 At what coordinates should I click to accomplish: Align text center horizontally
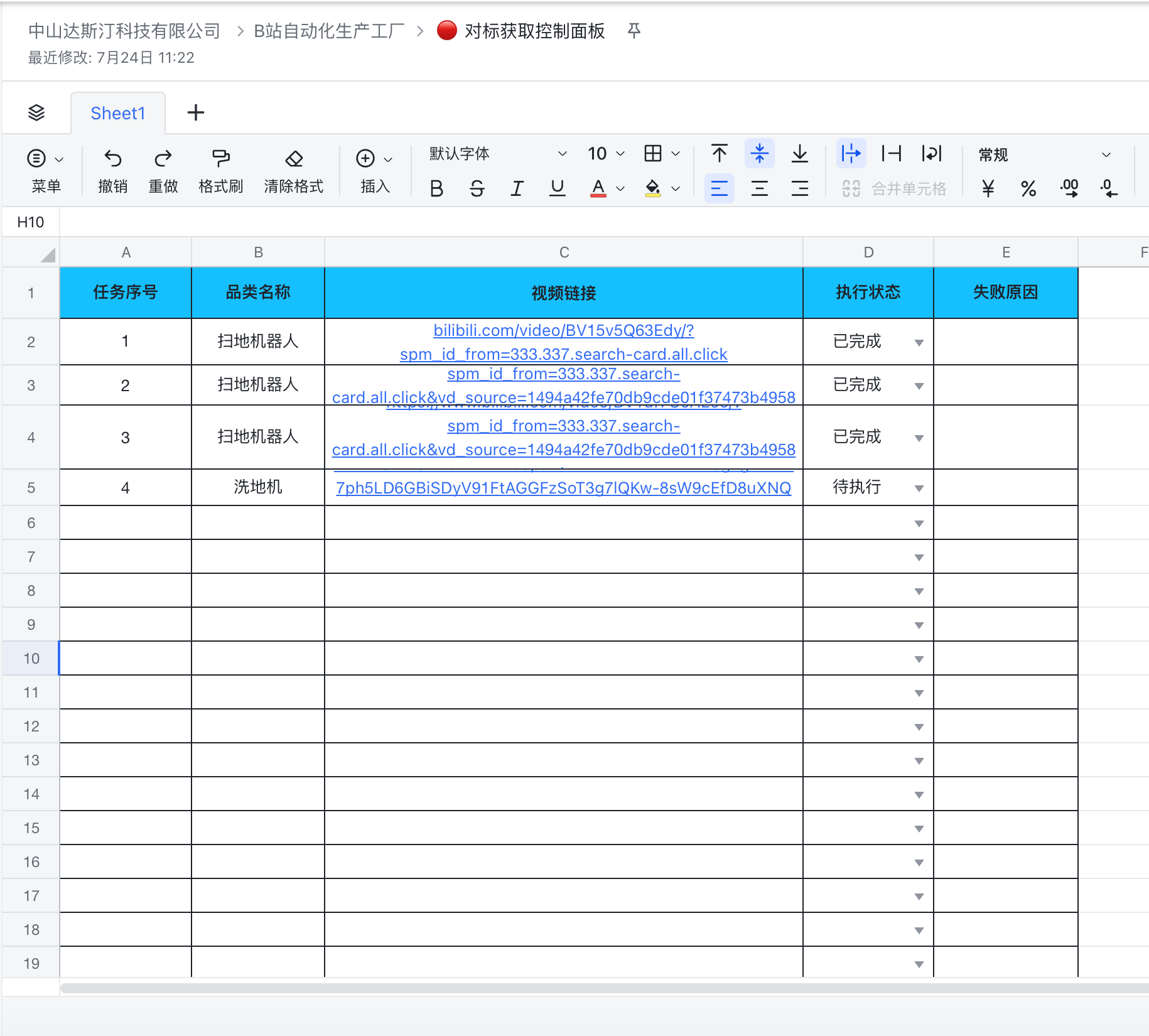click(760, 188)
